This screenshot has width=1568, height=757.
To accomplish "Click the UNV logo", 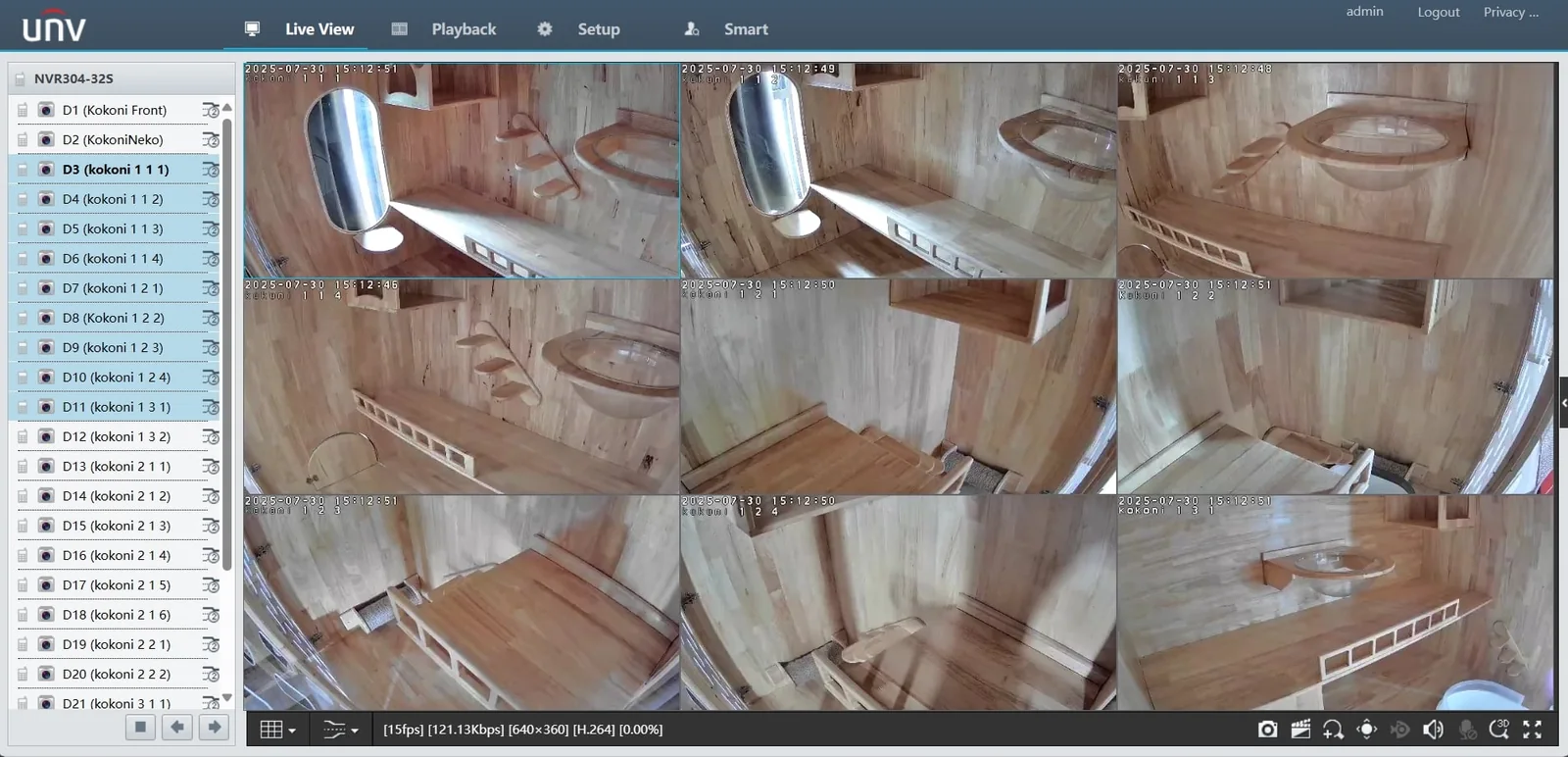I will [54, 26].
